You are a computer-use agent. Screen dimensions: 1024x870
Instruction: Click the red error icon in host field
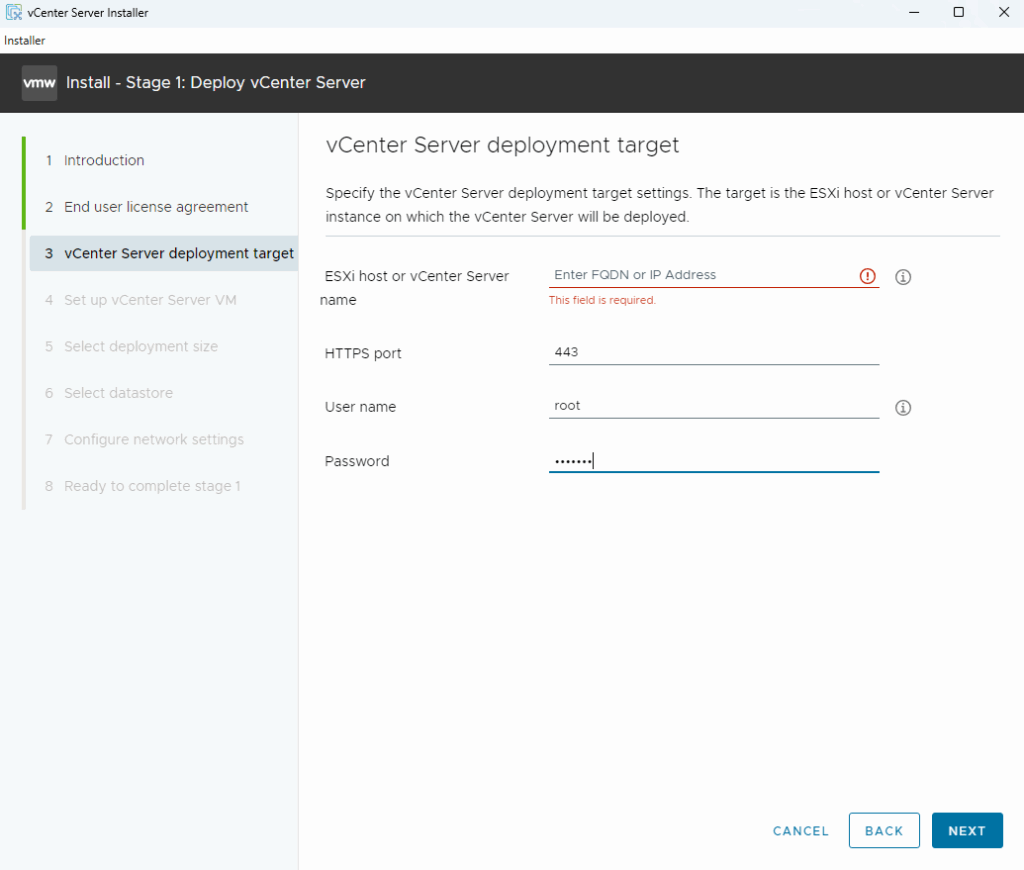pyautogui.click(x=867, y=276)
